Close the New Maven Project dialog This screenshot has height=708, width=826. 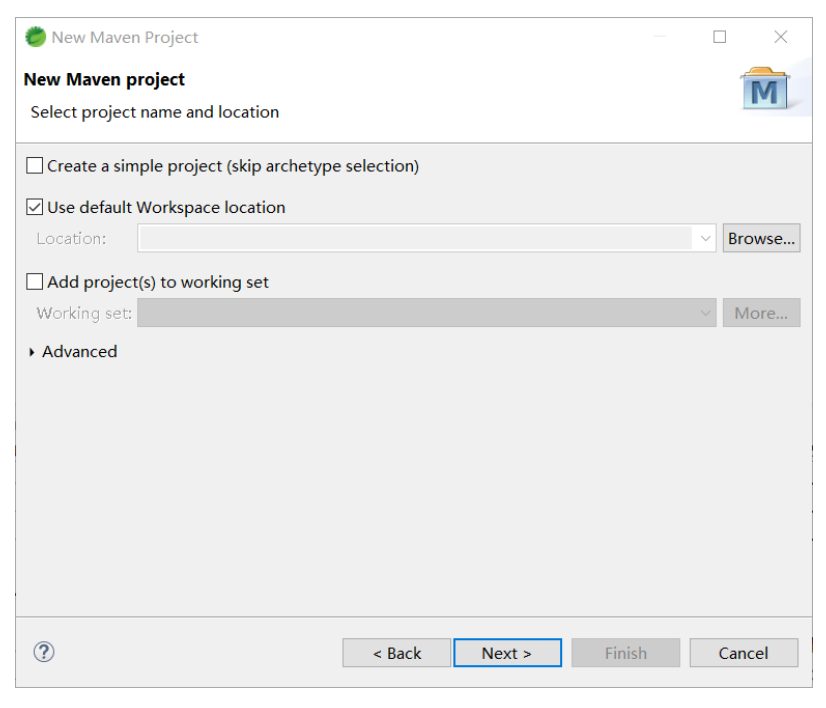pos(781,37)
